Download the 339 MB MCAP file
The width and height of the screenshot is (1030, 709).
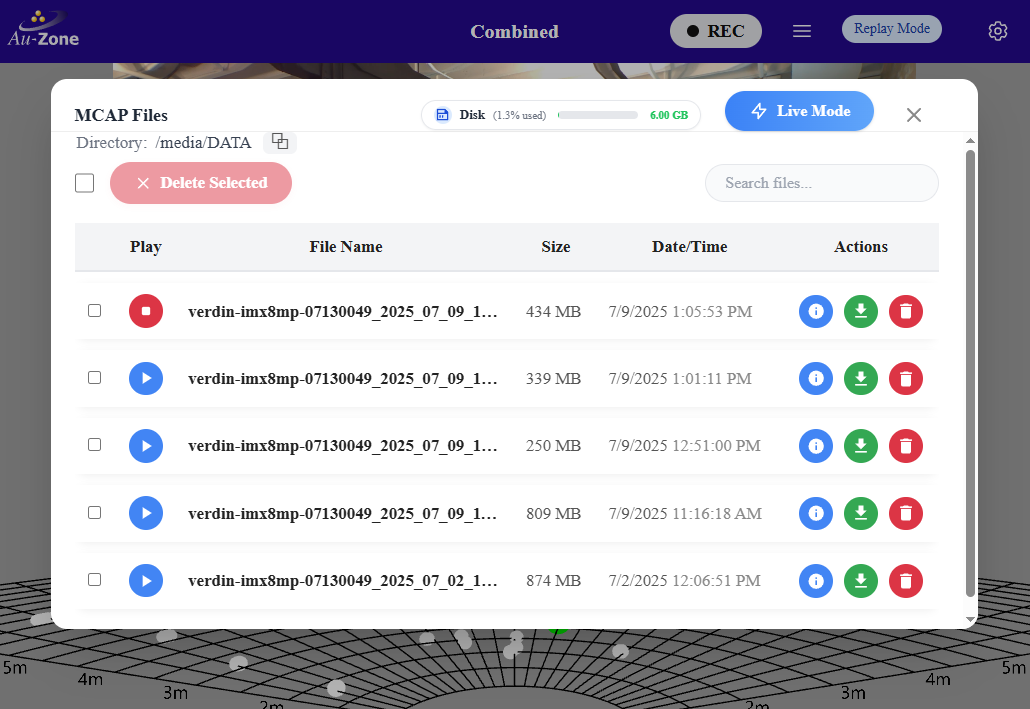pyautogui.click(x=861, y=378)
